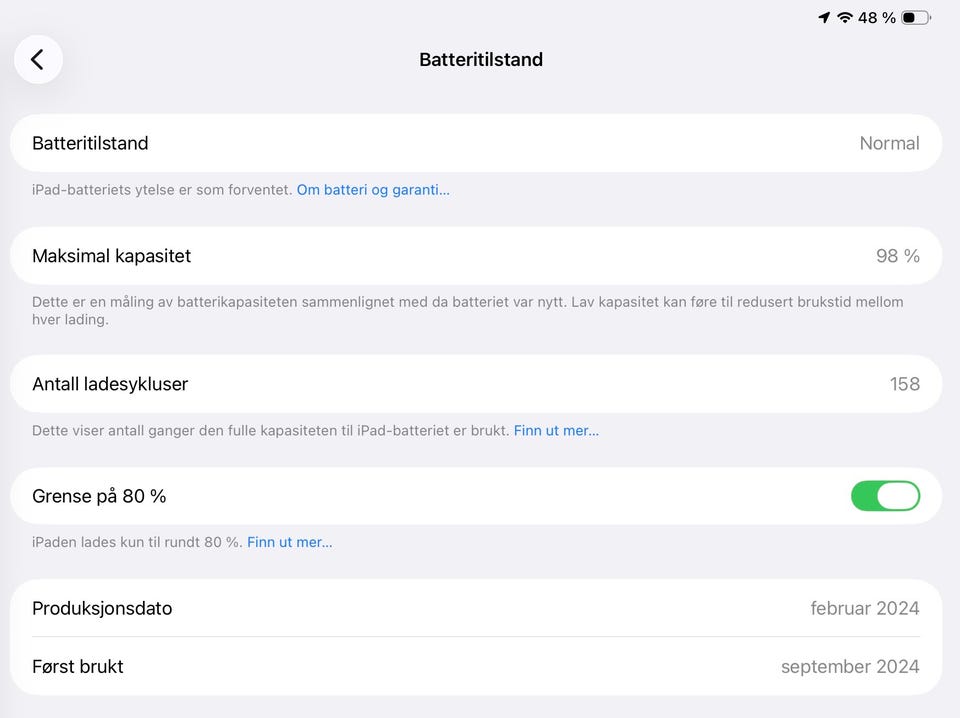Viewport: 960px width, 718px height.
Task: Disable the Grense på 80 % switch
Action: pyautogui.click(x=885, y=496)
